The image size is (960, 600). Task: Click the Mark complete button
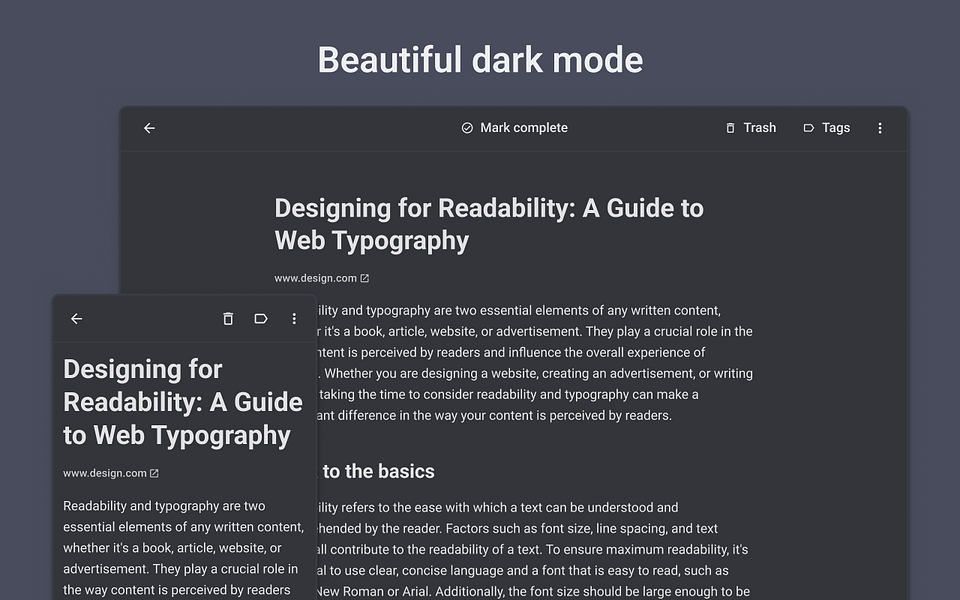pyautogui.click(x=514, y=128)
